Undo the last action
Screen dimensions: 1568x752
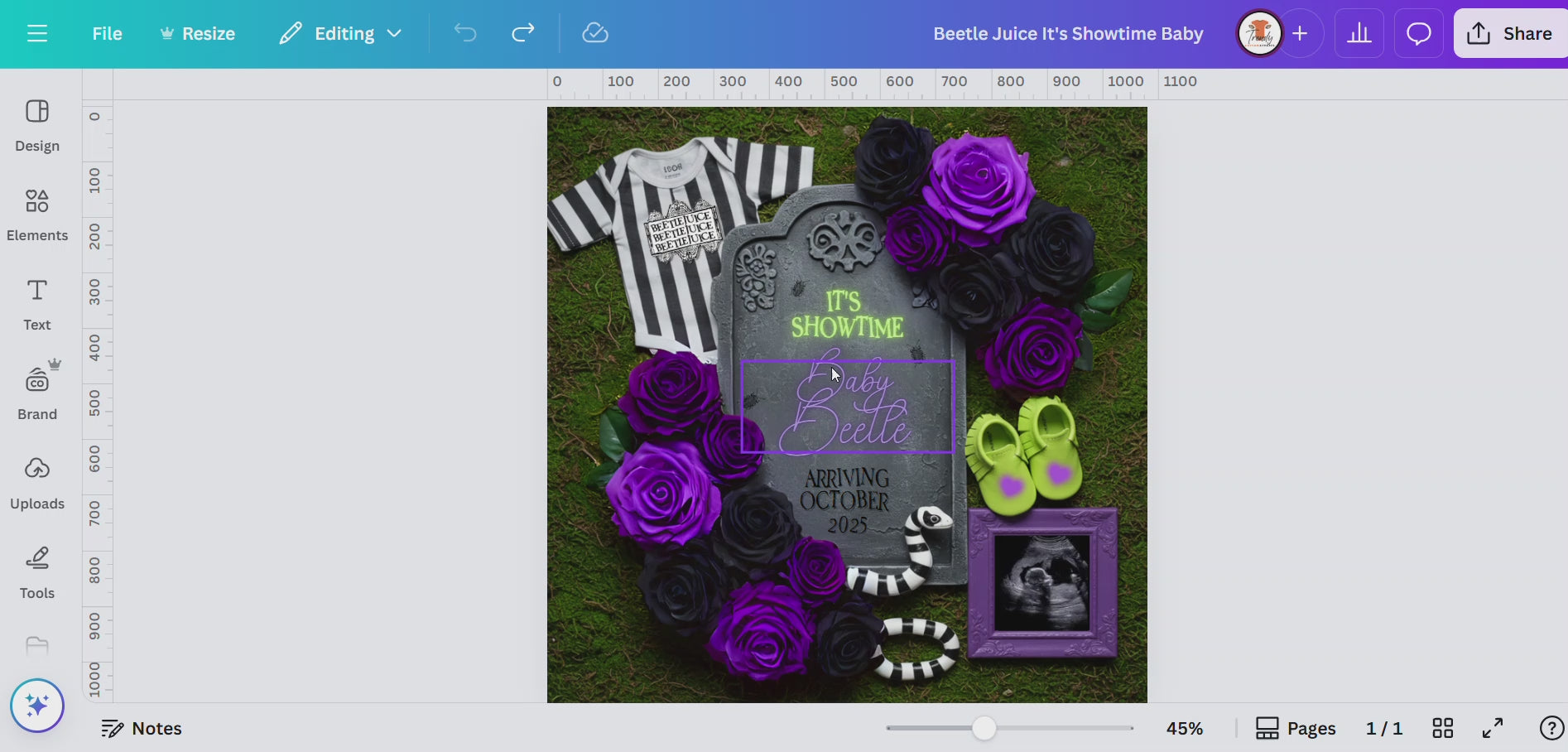[x=465, y=33]
